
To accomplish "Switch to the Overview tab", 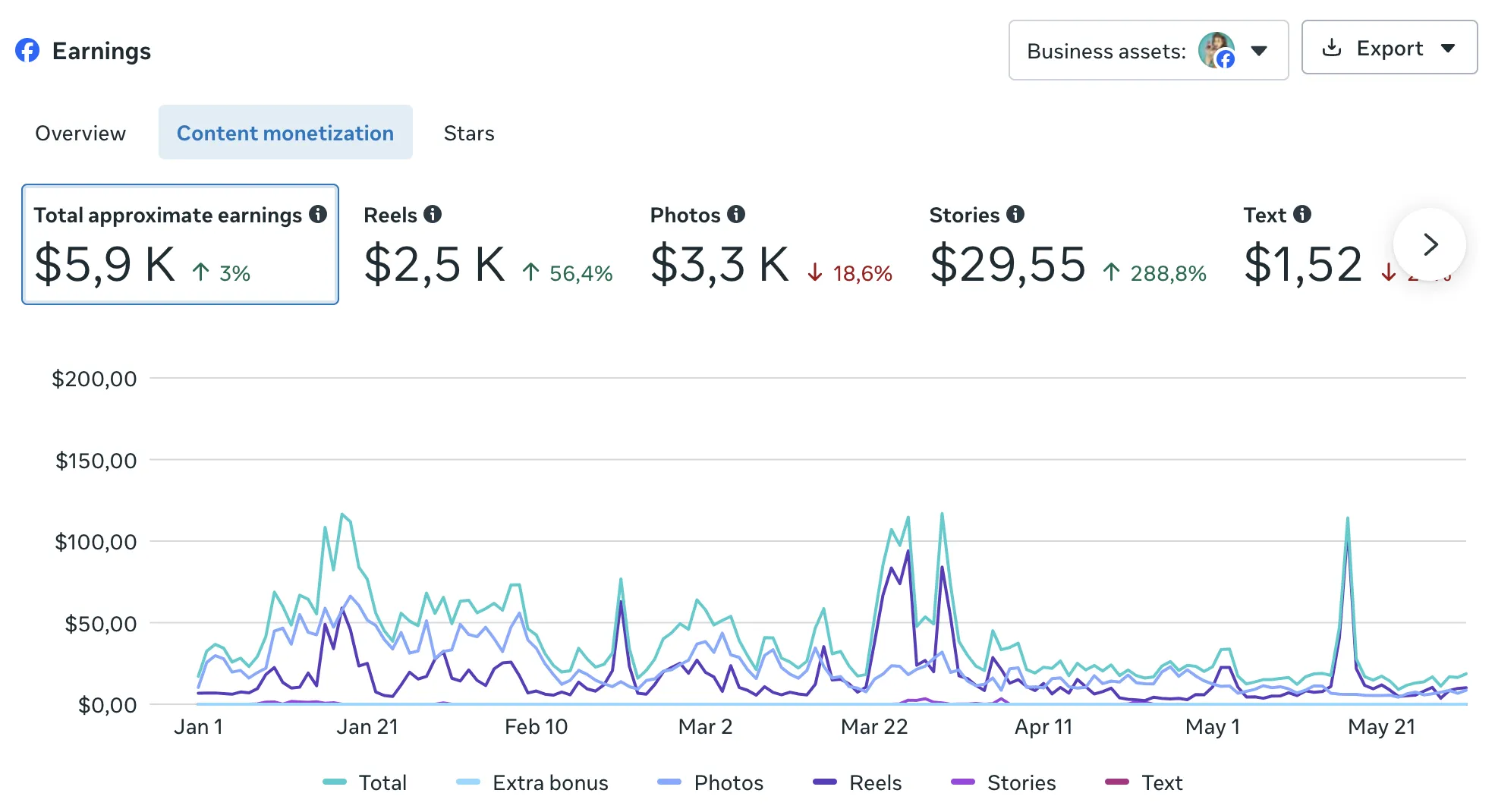I will click(x=80, y=133).
